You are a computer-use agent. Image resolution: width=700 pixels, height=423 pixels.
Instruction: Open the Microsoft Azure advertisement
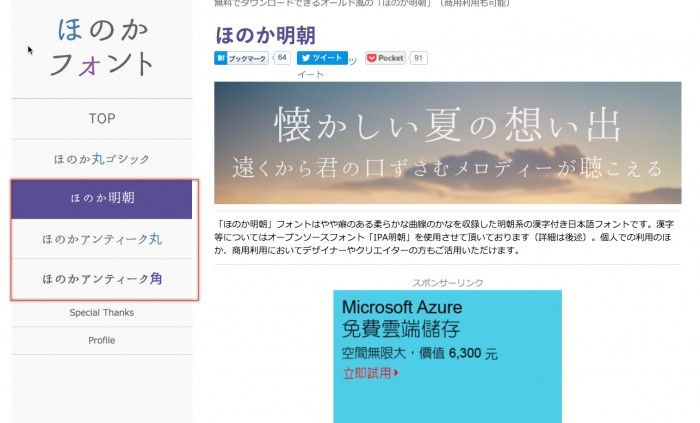[447, 357]
